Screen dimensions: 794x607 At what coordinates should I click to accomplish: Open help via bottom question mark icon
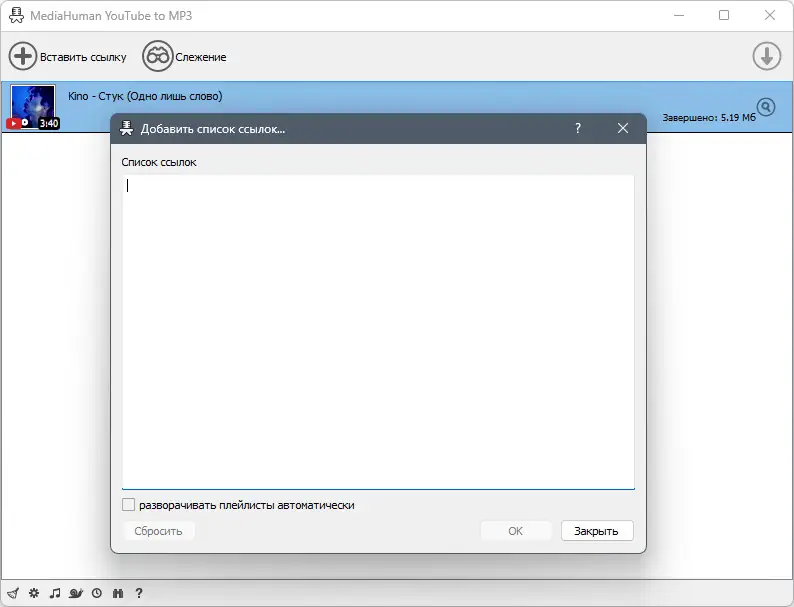(139, 593)
